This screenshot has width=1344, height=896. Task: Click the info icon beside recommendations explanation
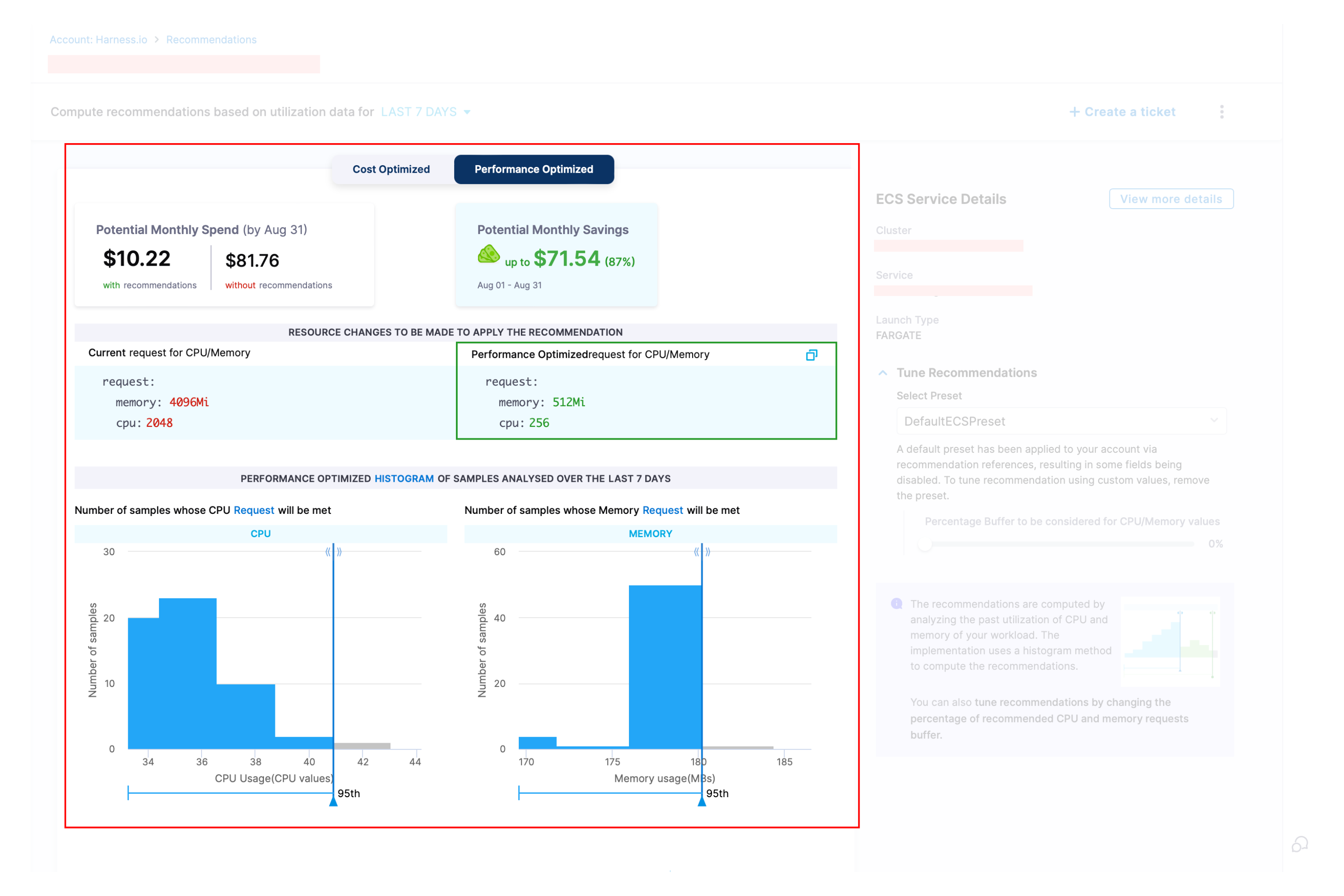pos(896,604)
